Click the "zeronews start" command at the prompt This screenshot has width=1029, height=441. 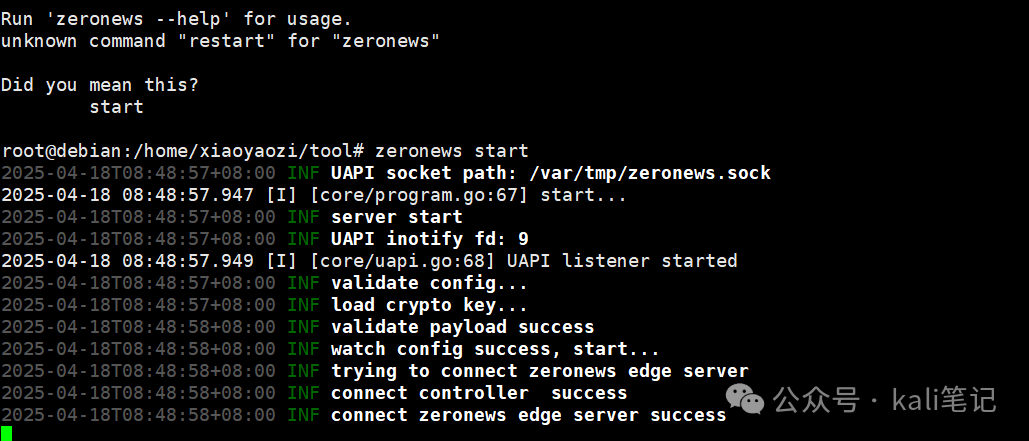point(451,151)
